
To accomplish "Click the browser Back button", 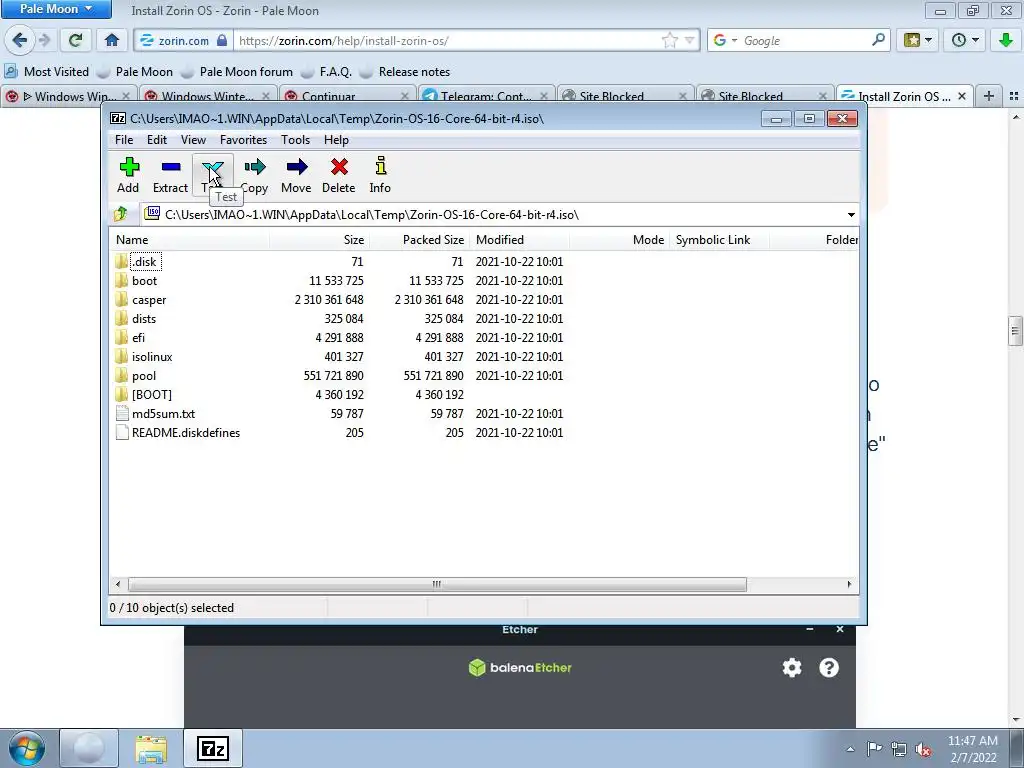I will coord(20,40).
